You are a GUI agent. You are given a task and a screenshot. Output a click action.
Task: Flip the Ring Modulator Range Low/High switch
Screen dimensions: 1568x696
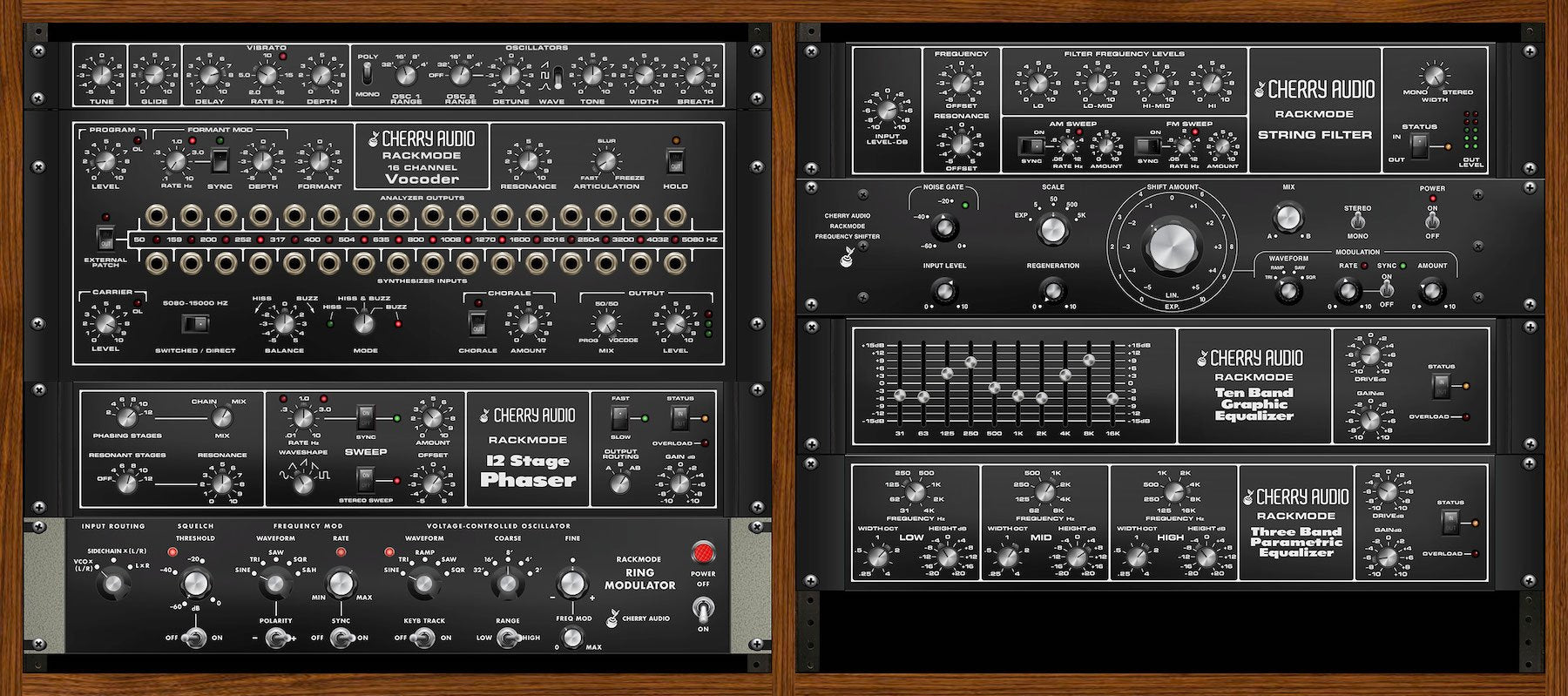tap(507, 639)
